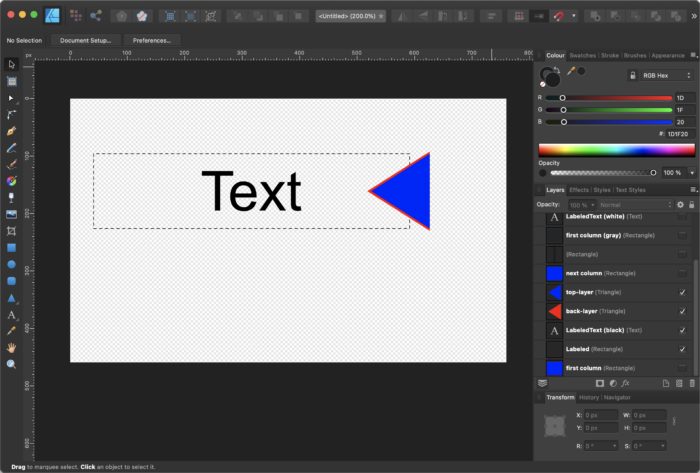
Task: Select the Corner tool
Action: click(12, 115)
